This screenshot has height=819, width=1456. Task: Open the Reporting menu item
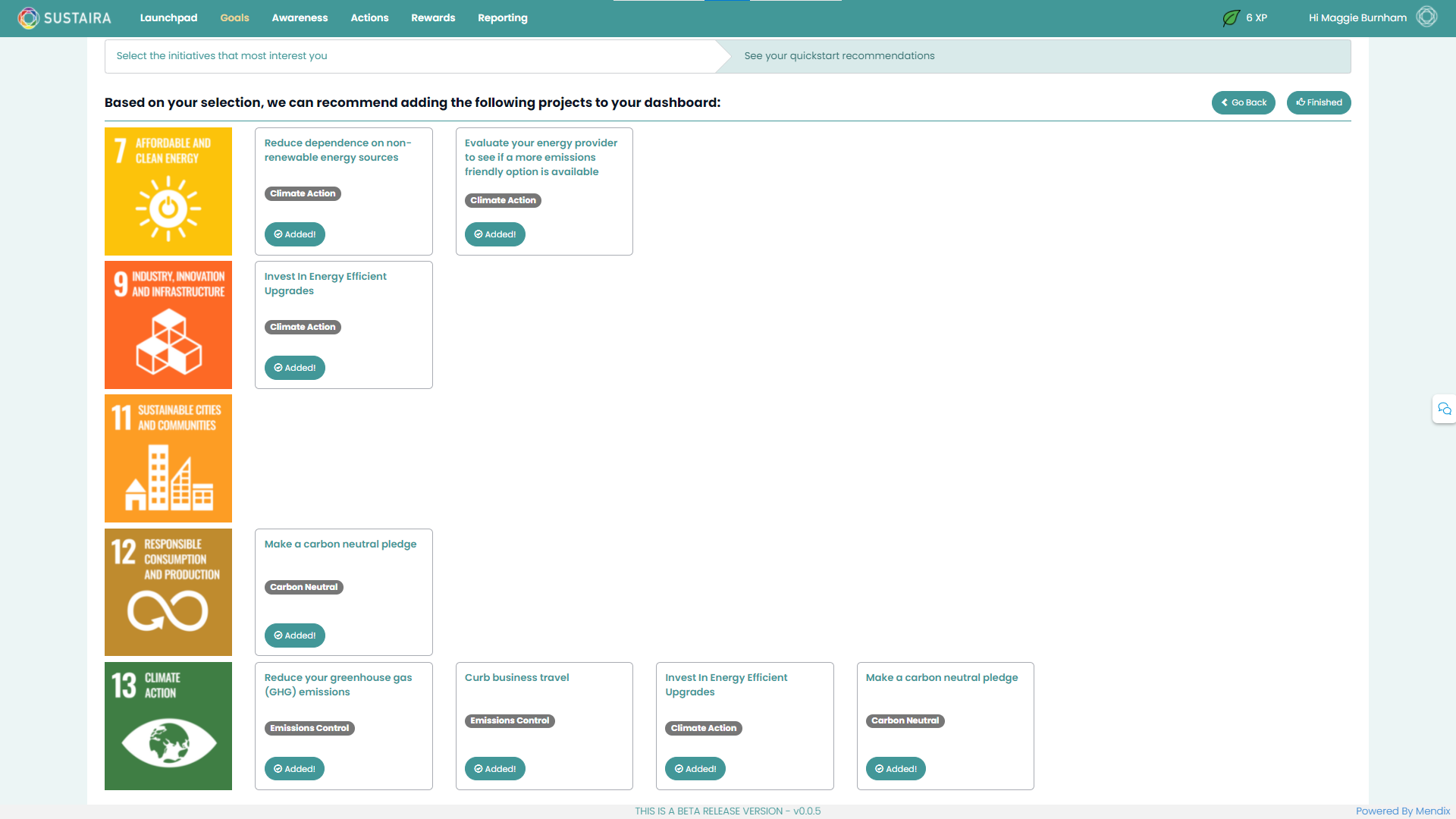coord(502,17)
